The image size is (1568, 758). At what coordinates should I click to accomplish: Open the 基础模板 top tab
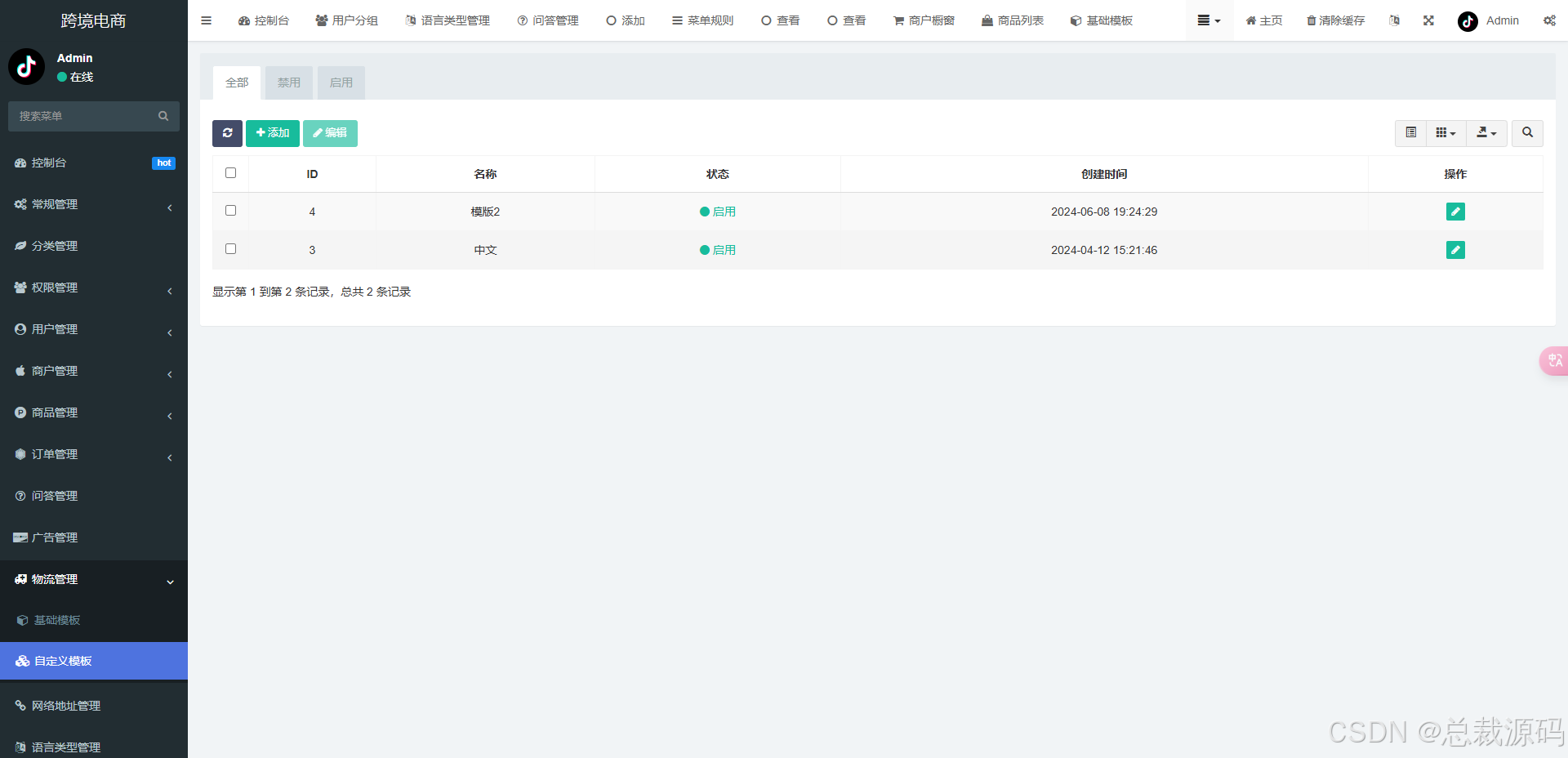tap(1102, 20)
